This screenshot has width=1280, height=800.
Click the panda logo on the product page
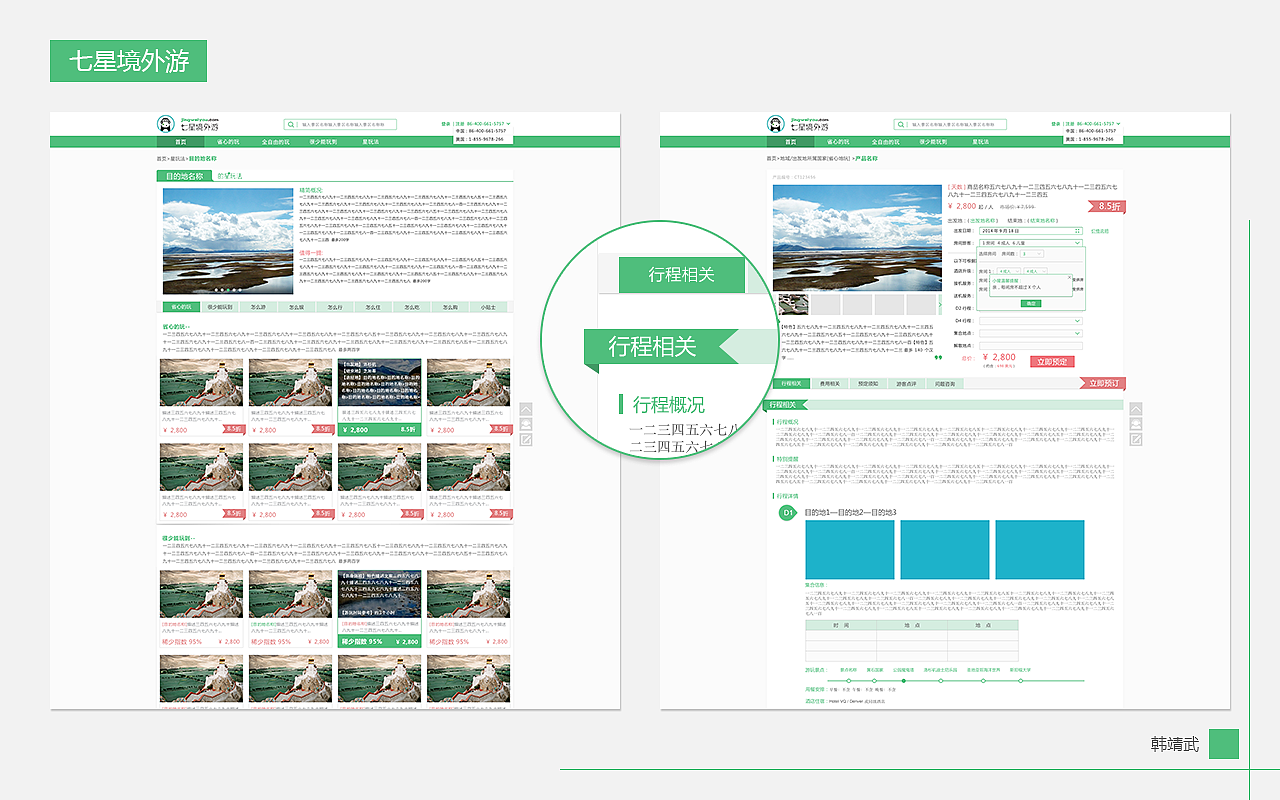[x=776, y=124]
